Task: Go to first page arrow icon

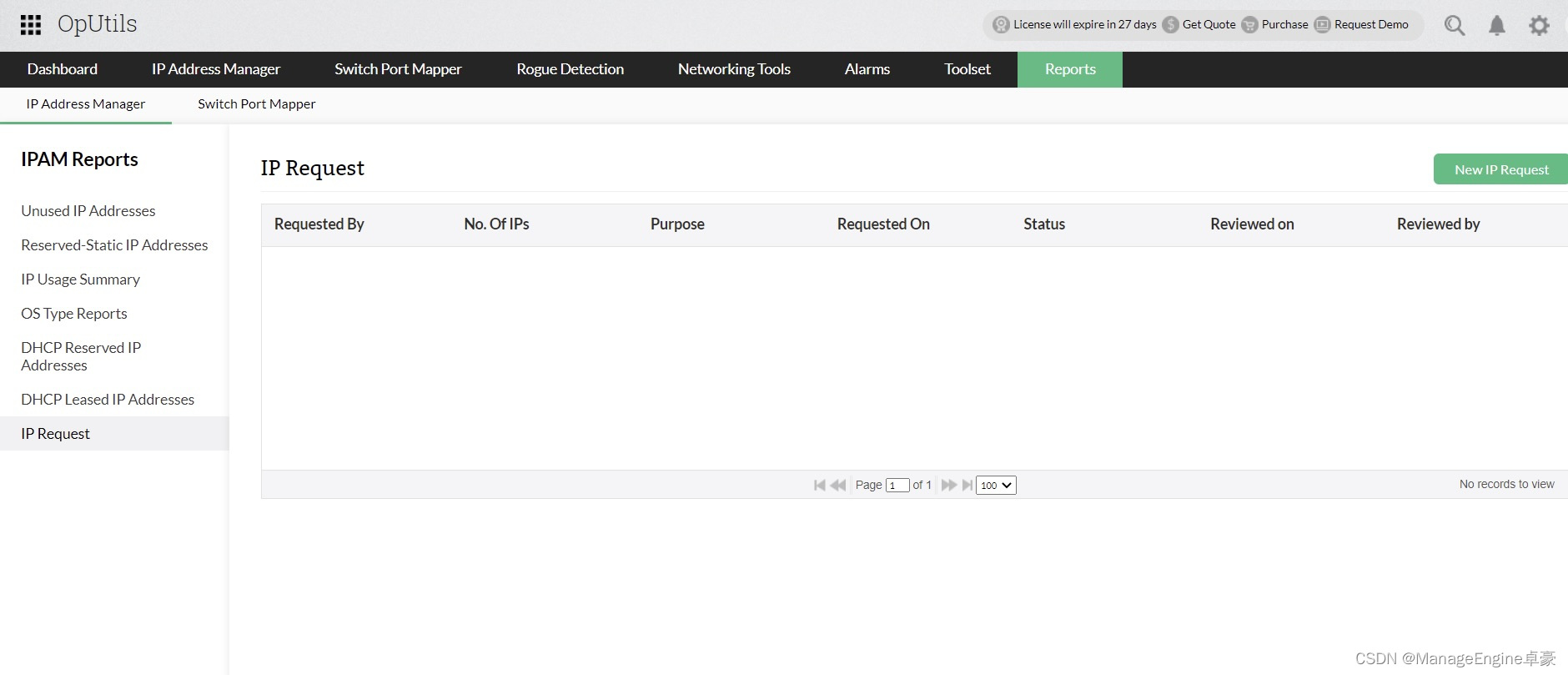Action: (x=820, y=485)
